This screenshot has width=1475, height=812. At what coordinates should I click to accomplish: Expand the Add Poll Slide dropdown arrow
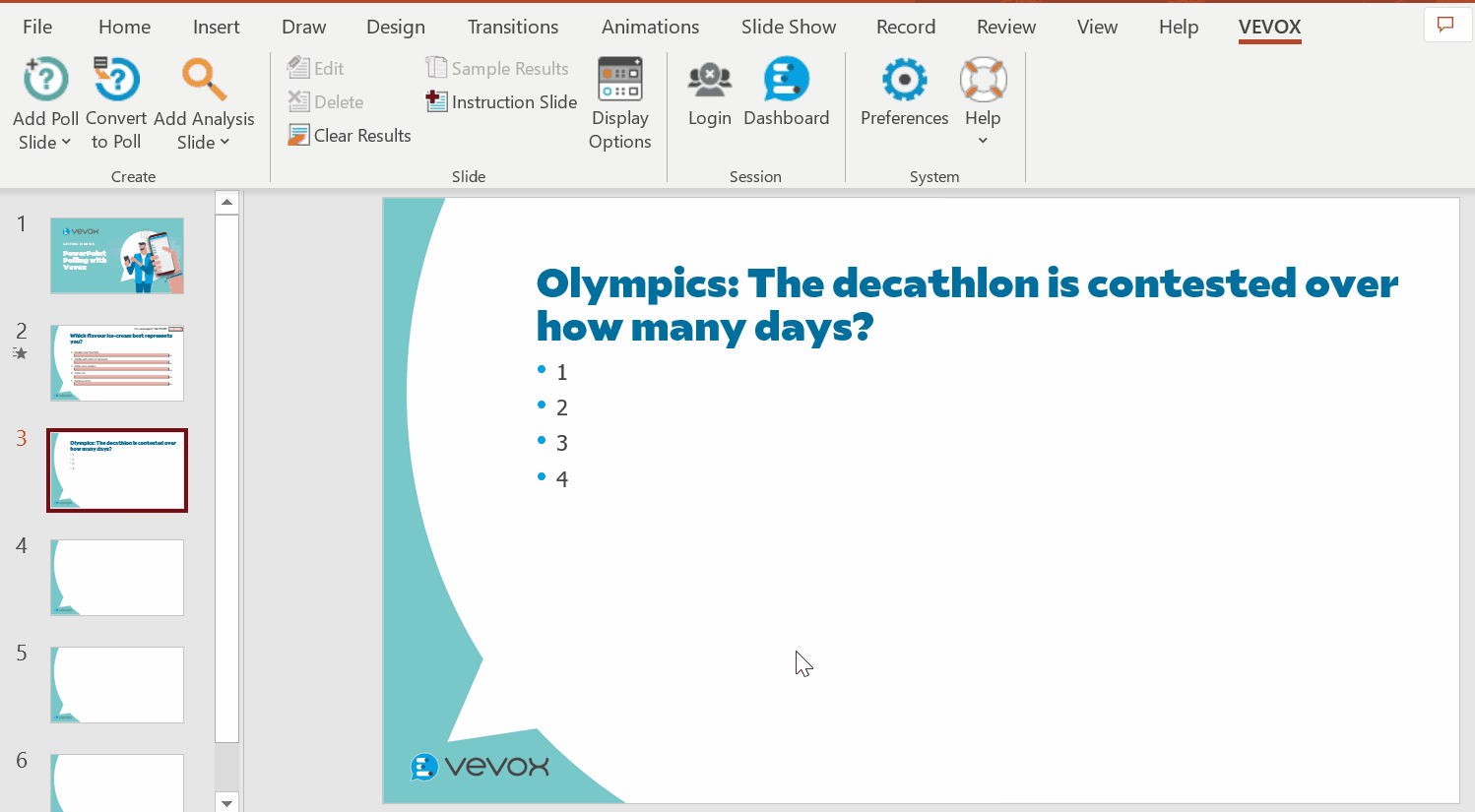pos(66,143)
